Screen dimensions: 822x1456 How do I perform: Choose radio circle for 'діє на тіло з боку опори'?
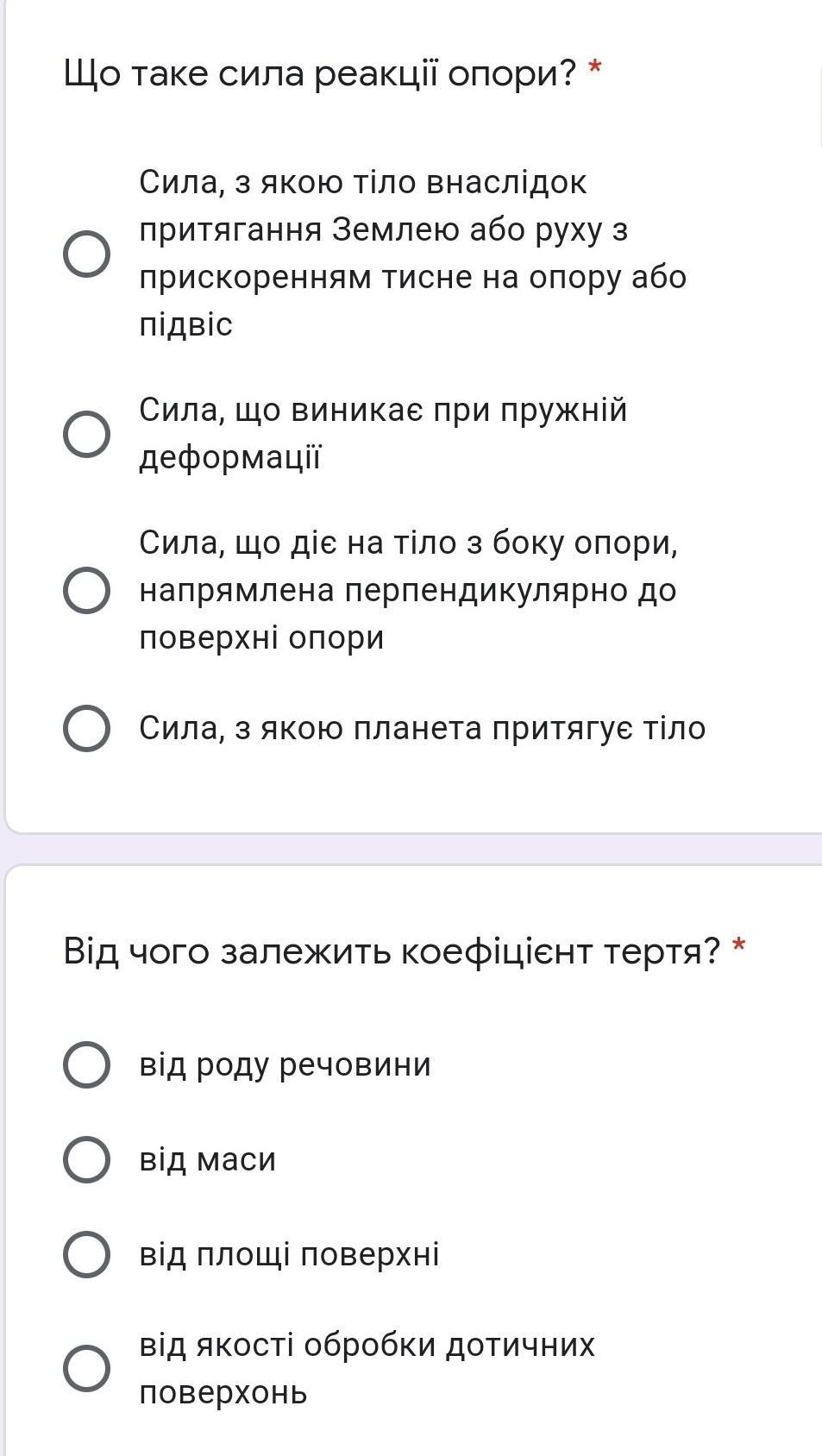pos(86,591)
